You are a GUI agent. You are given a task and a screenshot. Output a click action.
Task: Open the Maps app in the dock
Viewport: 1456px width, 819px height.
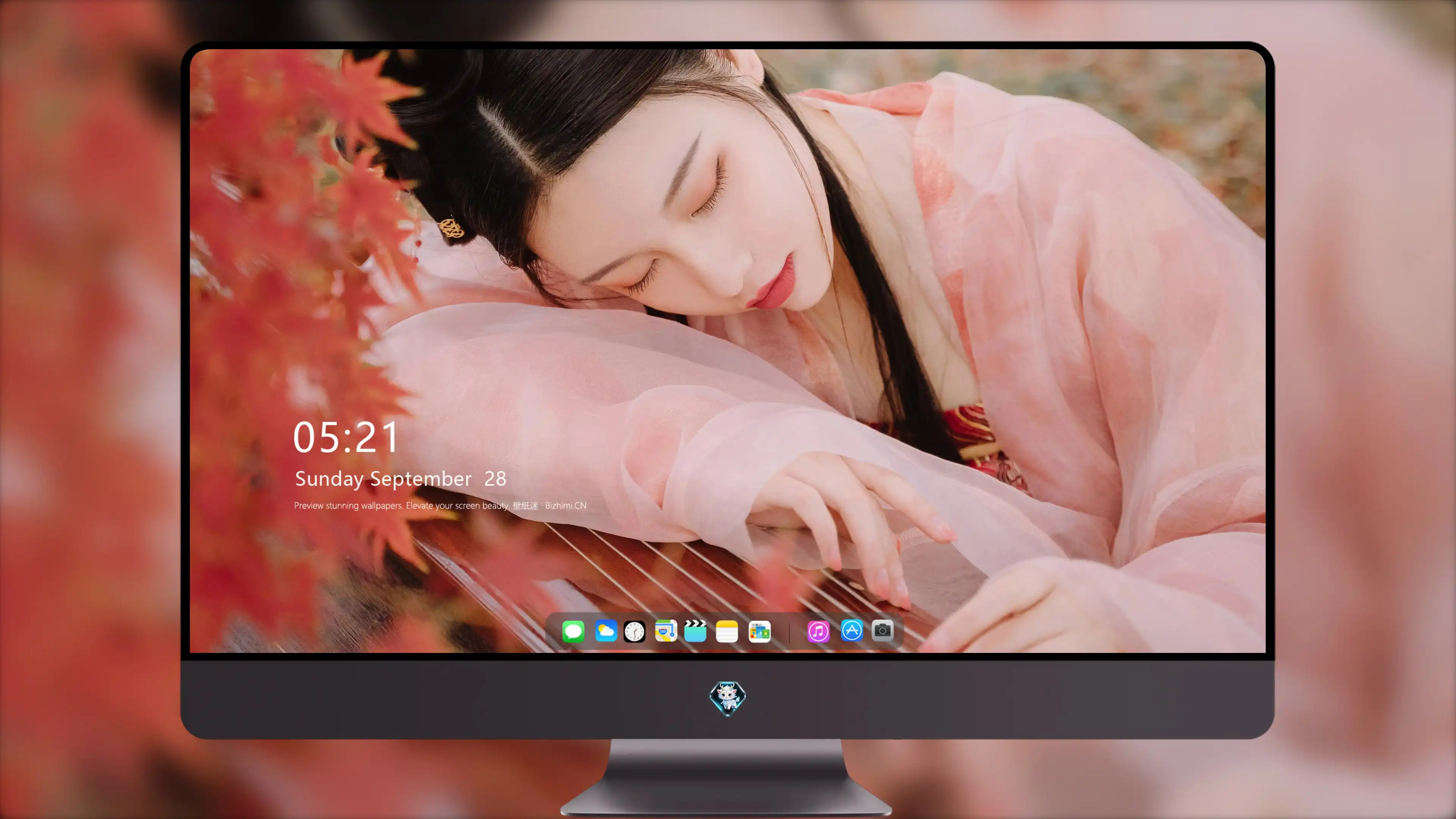(666, 631)
